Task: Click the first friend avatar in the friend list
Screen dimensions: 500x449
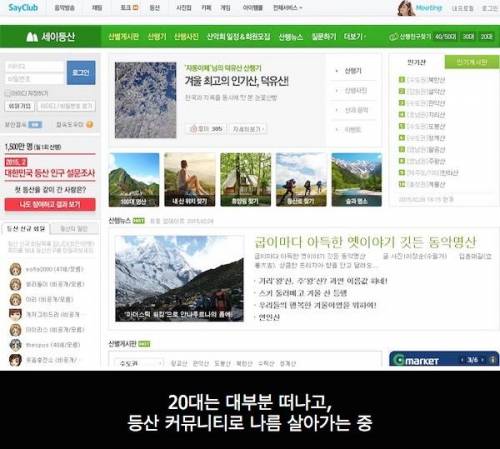Action: pyautogui.click(x=15, y=269)
